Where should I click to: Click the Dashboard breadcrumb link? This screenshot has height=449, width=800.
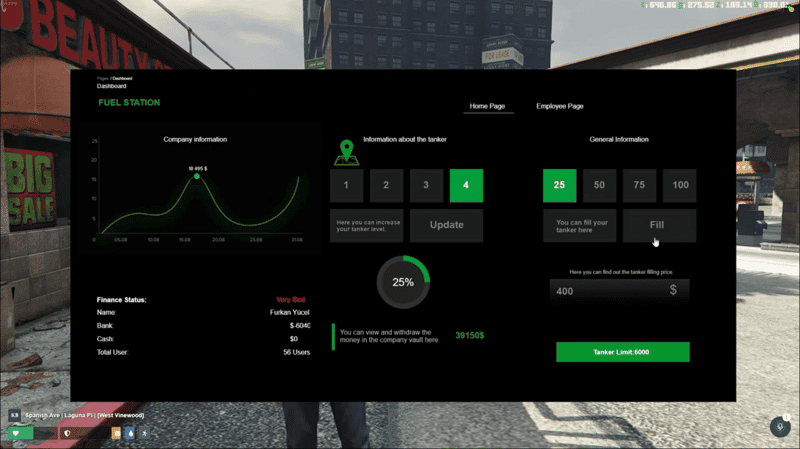(x=122, y=79)
